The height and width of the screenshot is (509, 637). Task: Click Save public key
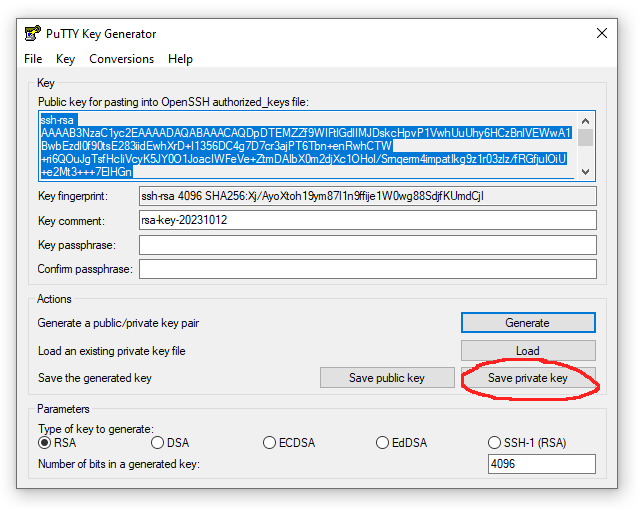point(386,378)
